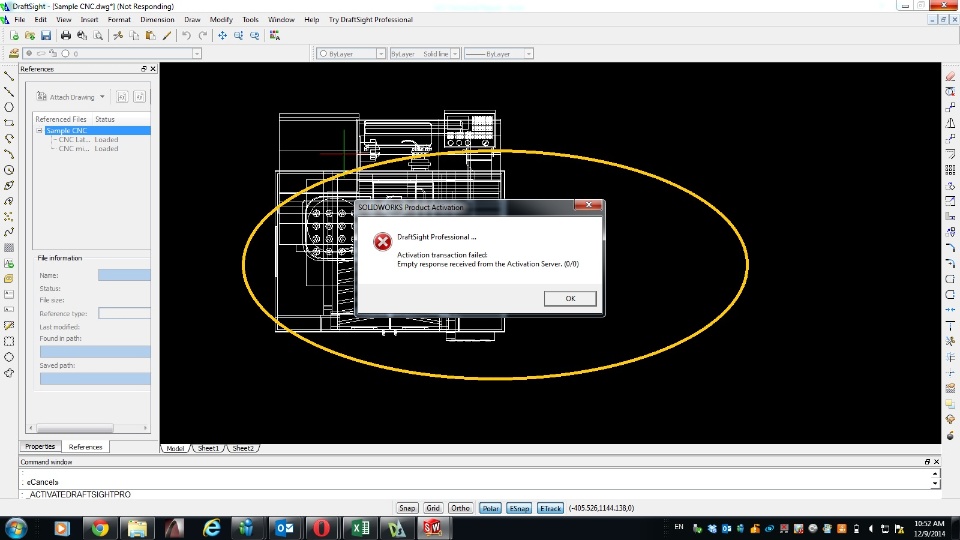Toggle ETrack mode
This screenshot has width=960, height=540.
(550, 508)
